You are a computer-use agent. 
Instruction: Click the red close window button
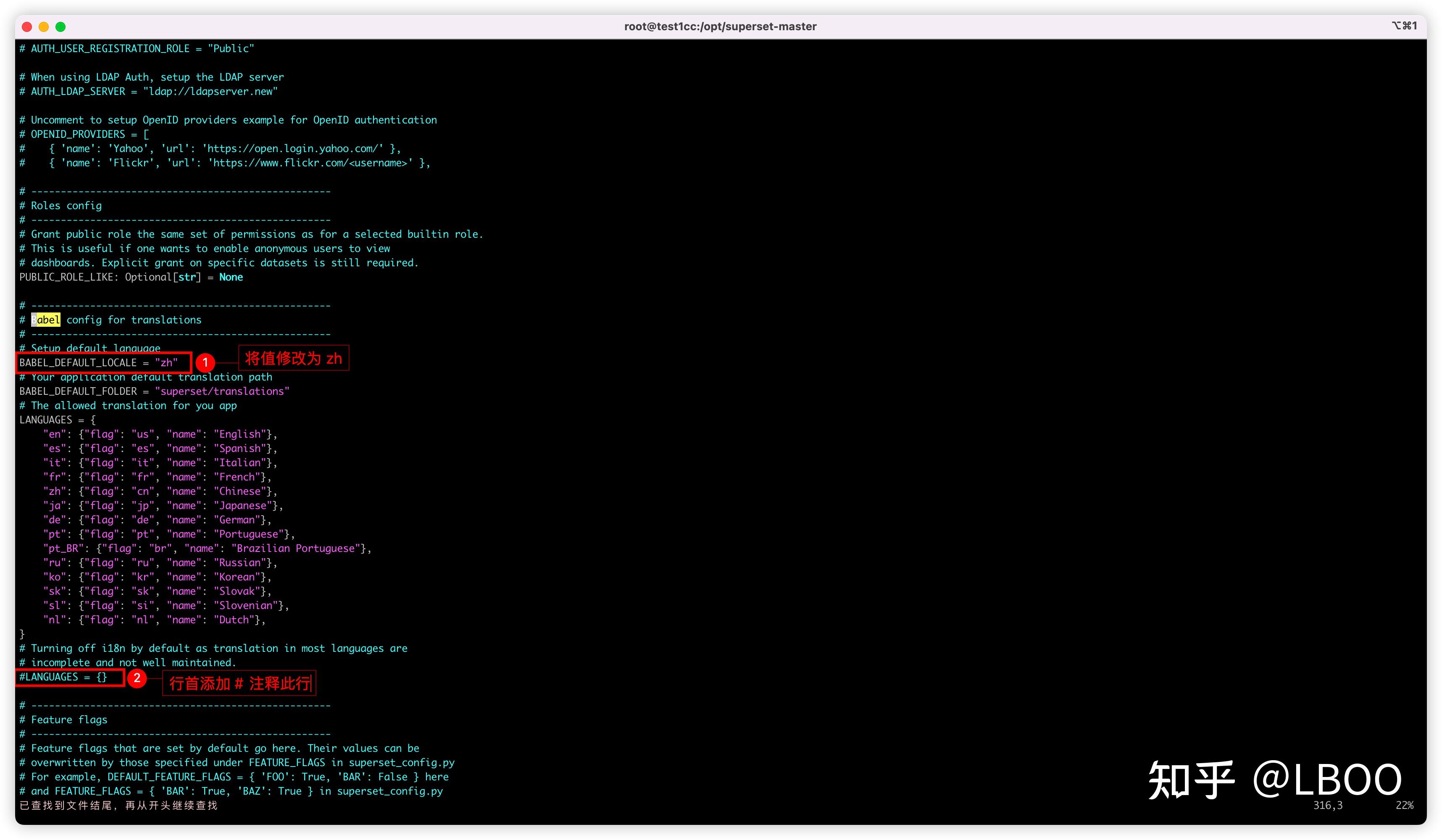tap(26, 27)
